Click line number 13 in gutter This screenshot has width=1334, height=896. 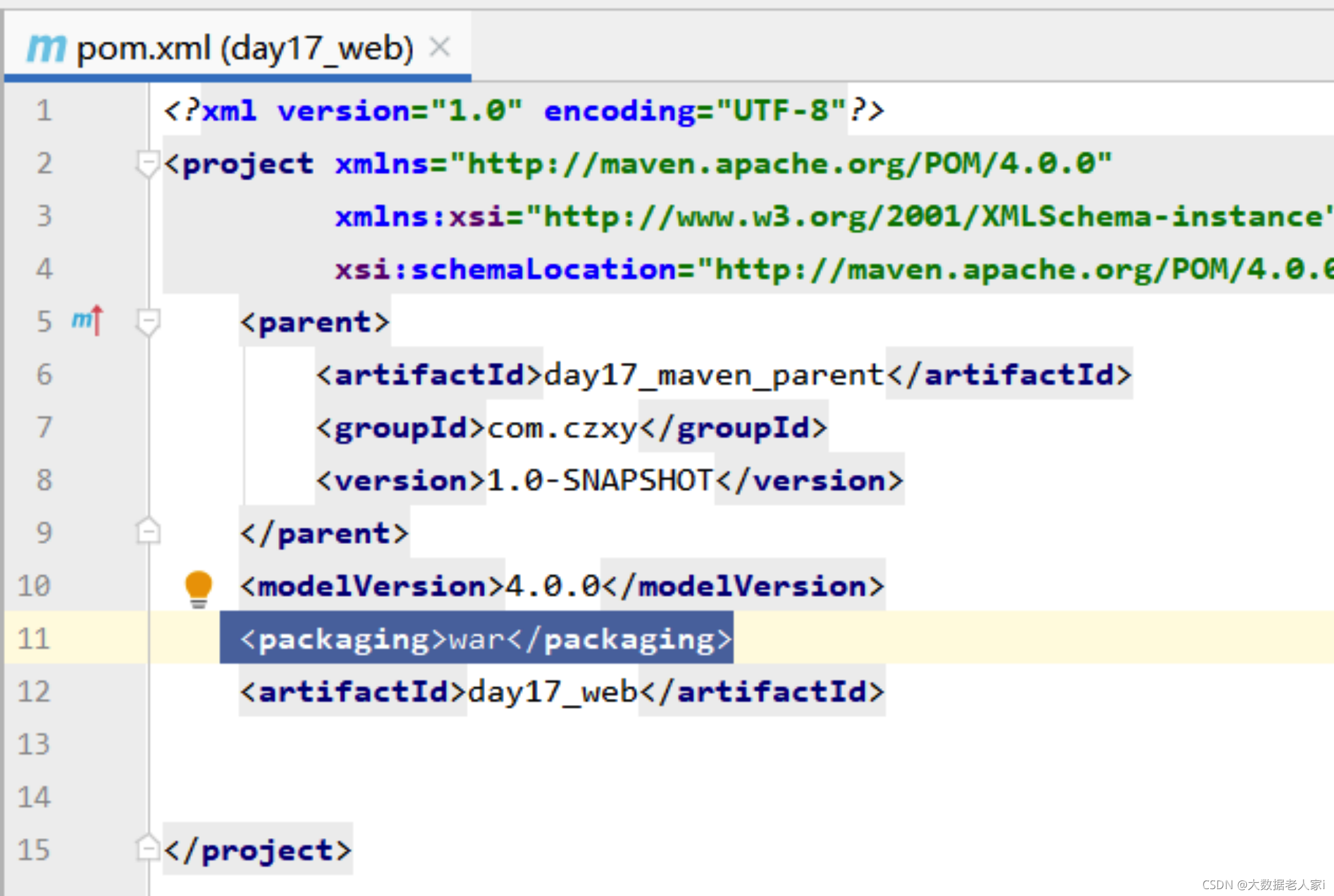click(34, 744)
